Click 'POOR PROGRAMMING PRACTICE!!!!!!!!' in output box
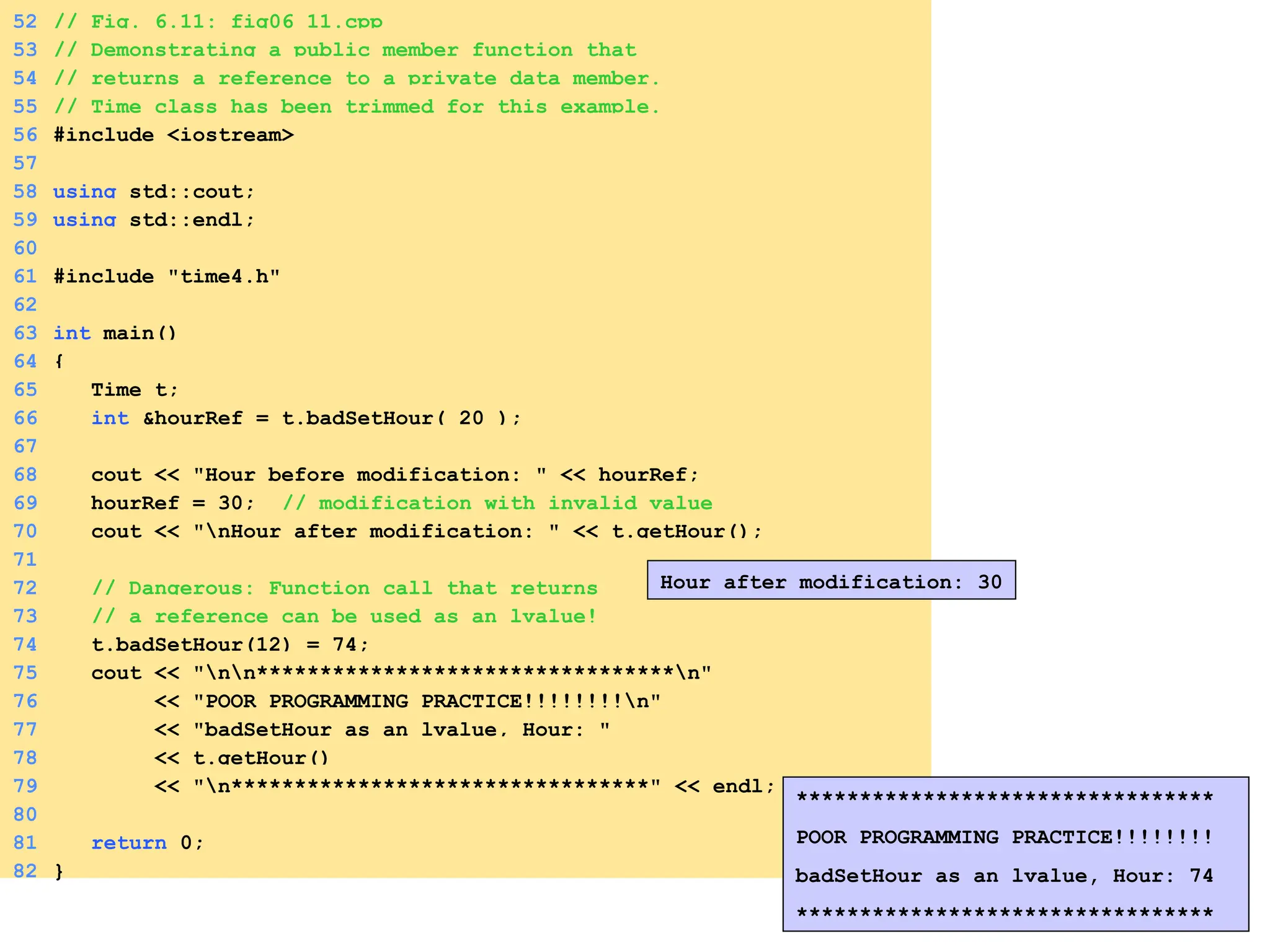Screen dimensions: 1270x952 [1004, 837]
